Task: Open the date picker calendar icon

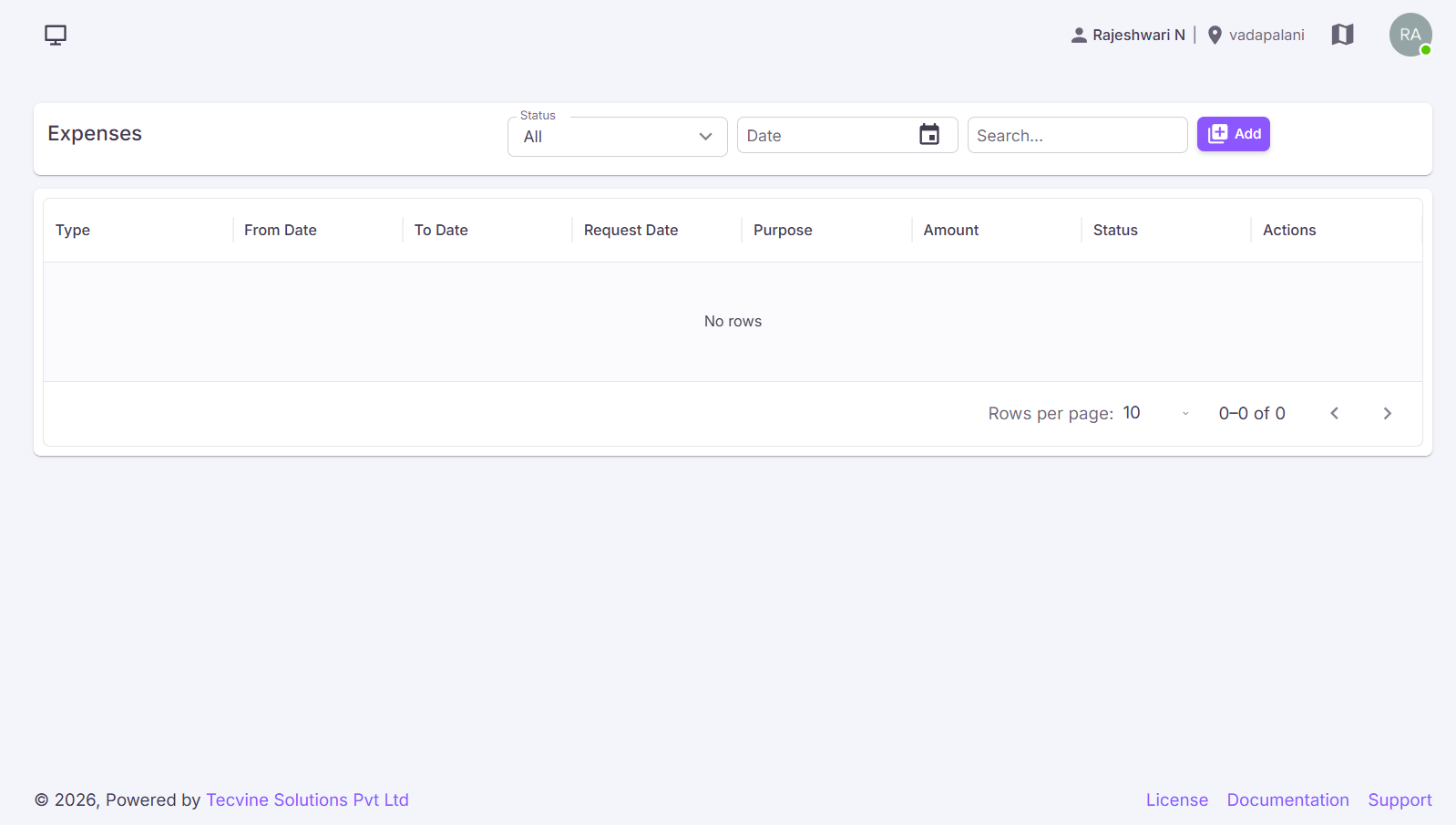Action: [929, 135]
